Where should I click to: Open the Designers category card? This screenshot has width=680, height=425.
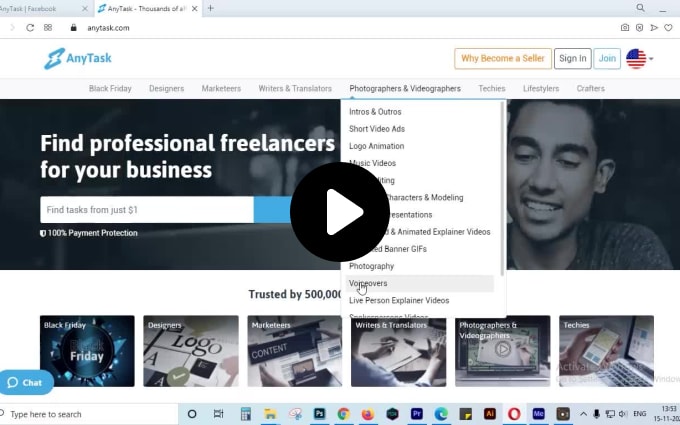coord(191,351)
